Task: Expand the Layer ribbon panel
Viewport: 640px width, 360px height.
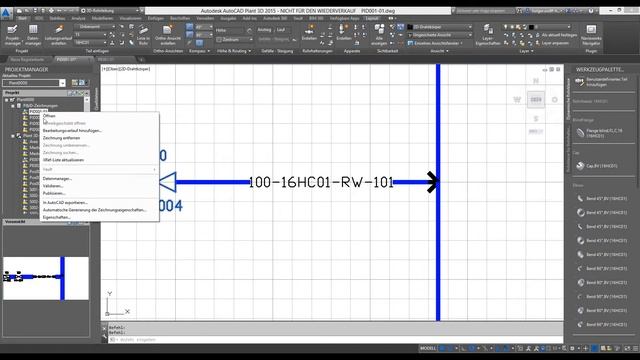Action: click(x=526, y=51)
